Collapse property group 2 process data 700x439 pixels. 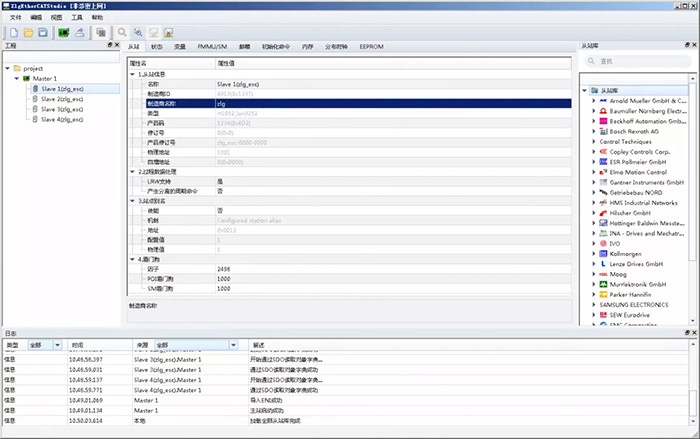(132, 171)
